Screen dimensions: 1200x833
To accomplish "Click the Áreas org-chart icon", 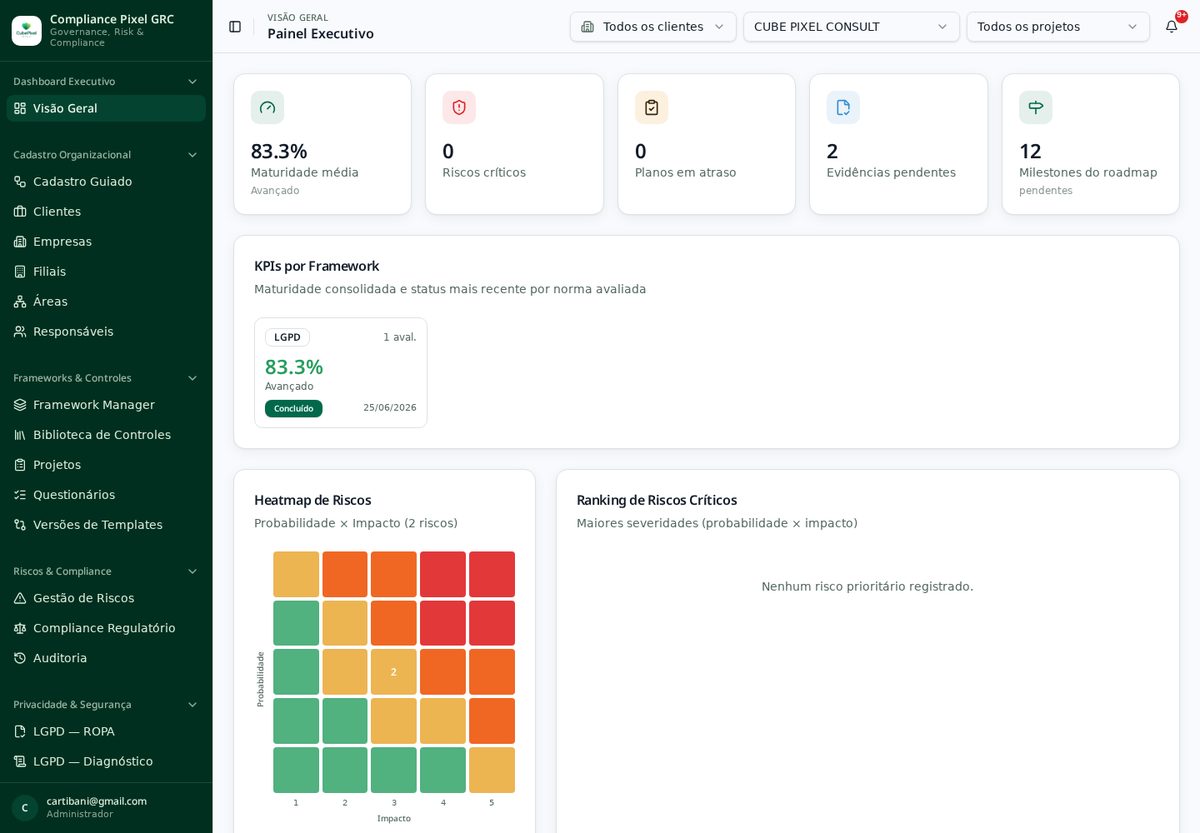I will pos(20,302).
